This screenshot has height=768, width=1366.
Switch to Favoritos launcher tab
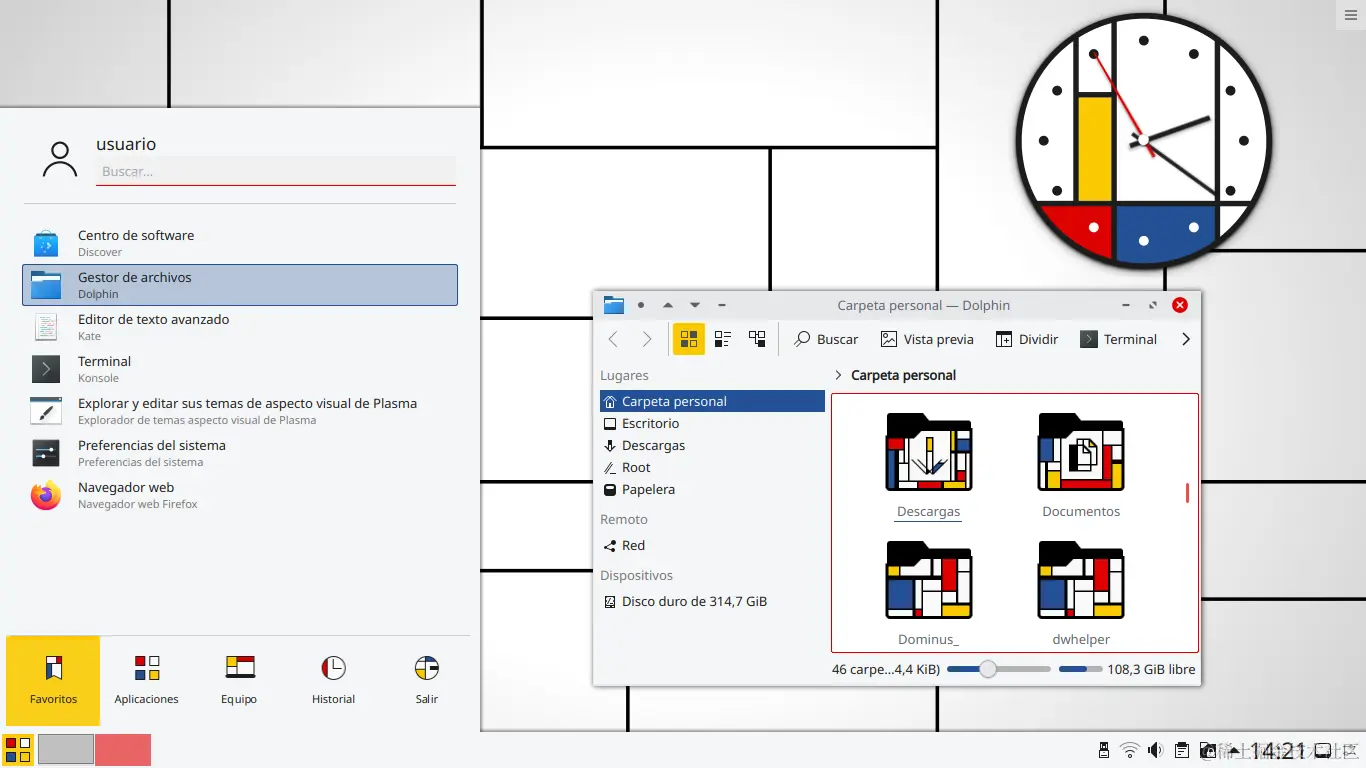coord(53,680)
